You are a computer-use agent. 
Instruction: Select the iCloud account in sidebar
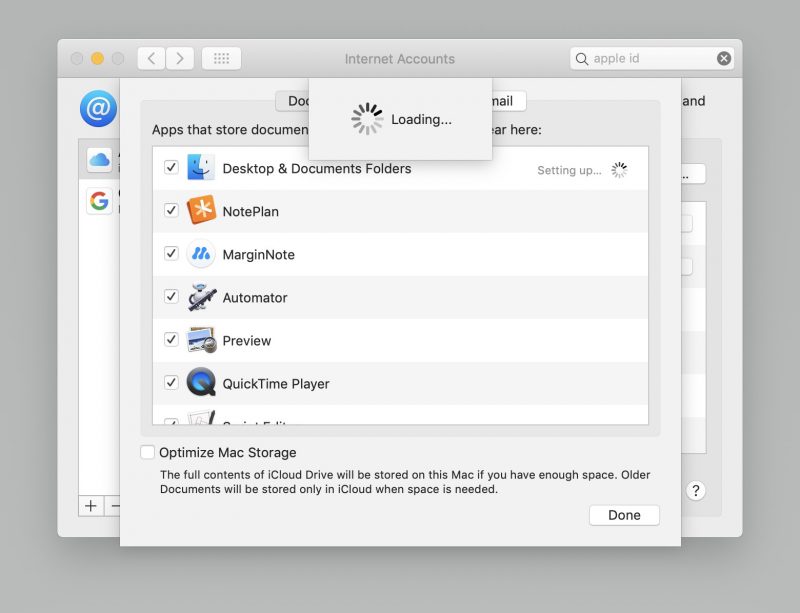click(x=99, y=160)
